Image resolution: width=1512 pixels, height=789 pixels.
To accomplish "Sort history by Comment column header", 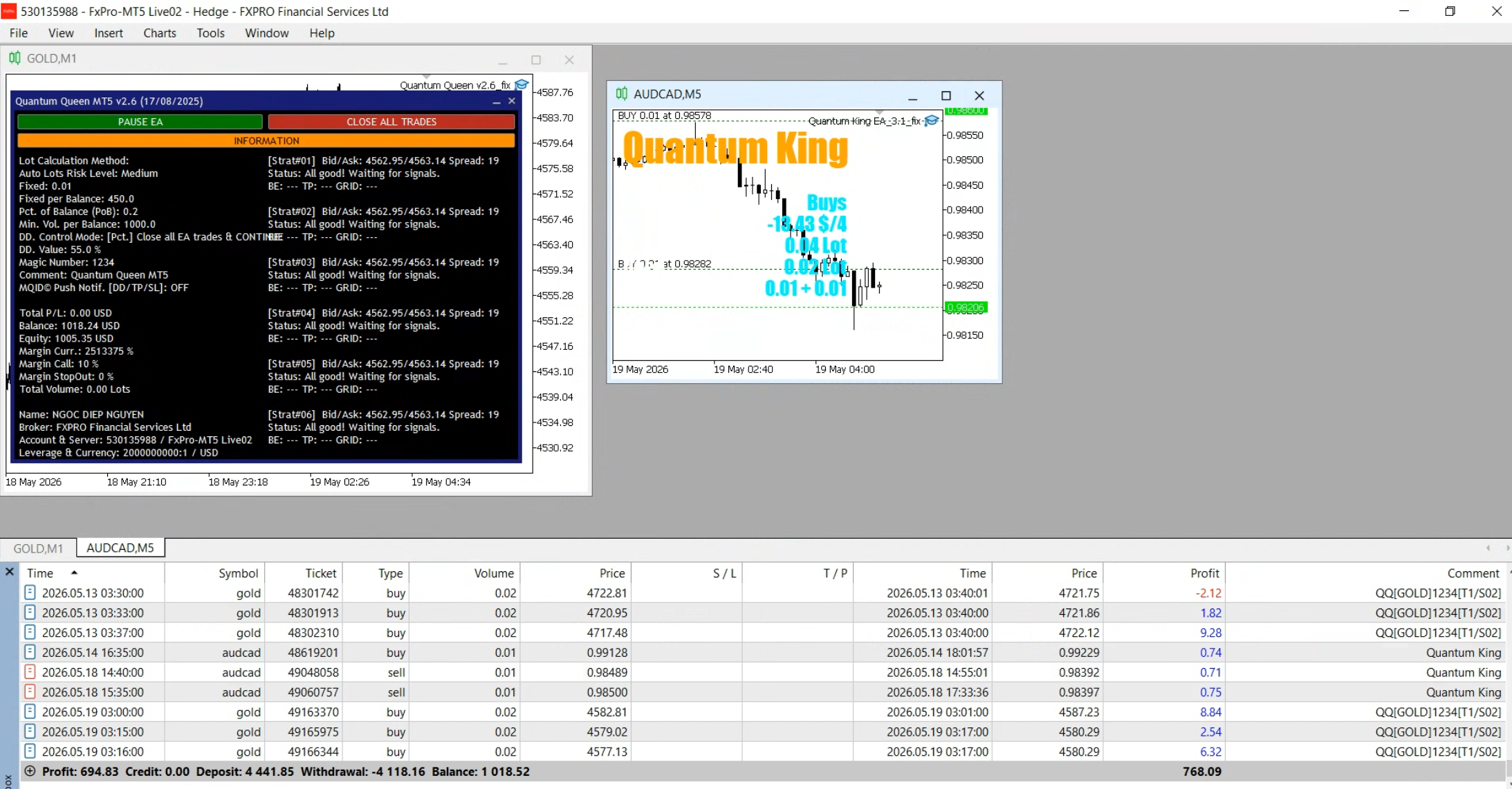I will [x=1366, y=573].
